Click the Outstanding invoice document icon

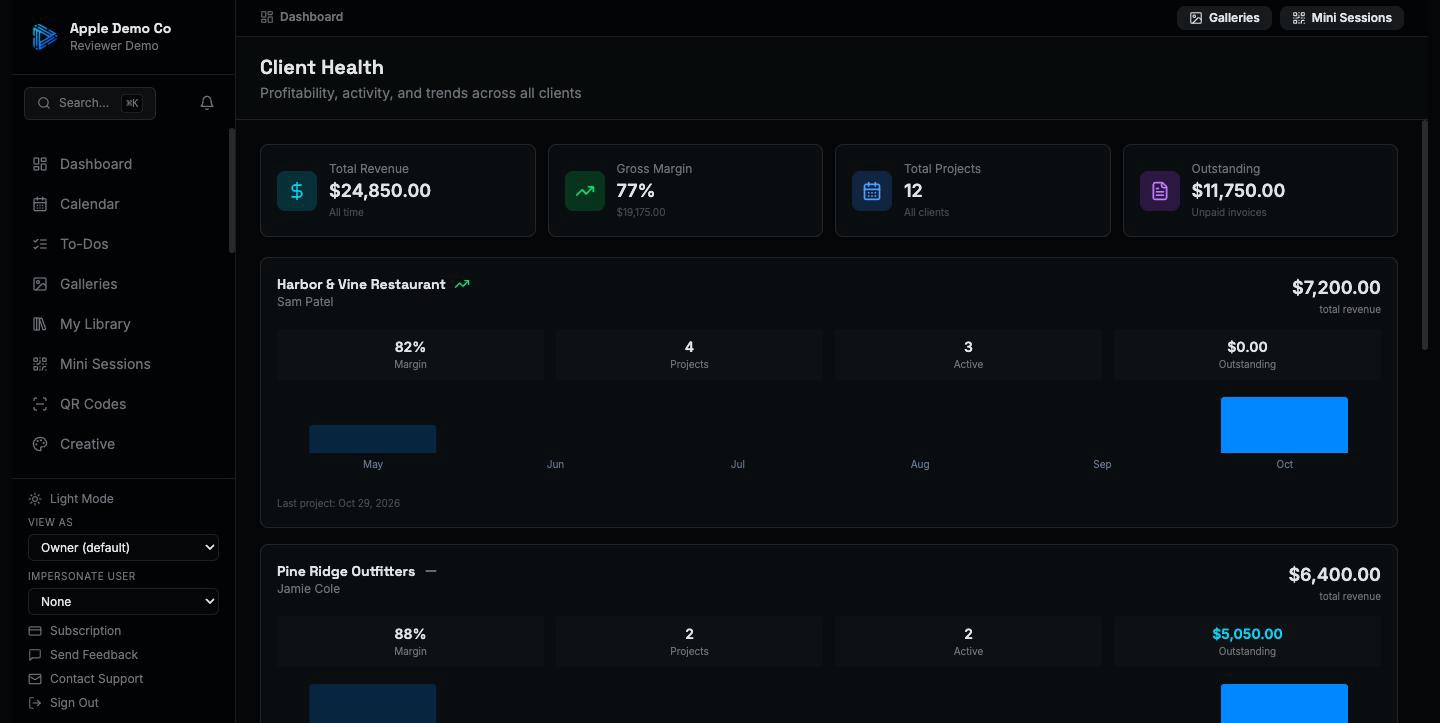[1160, 191]
